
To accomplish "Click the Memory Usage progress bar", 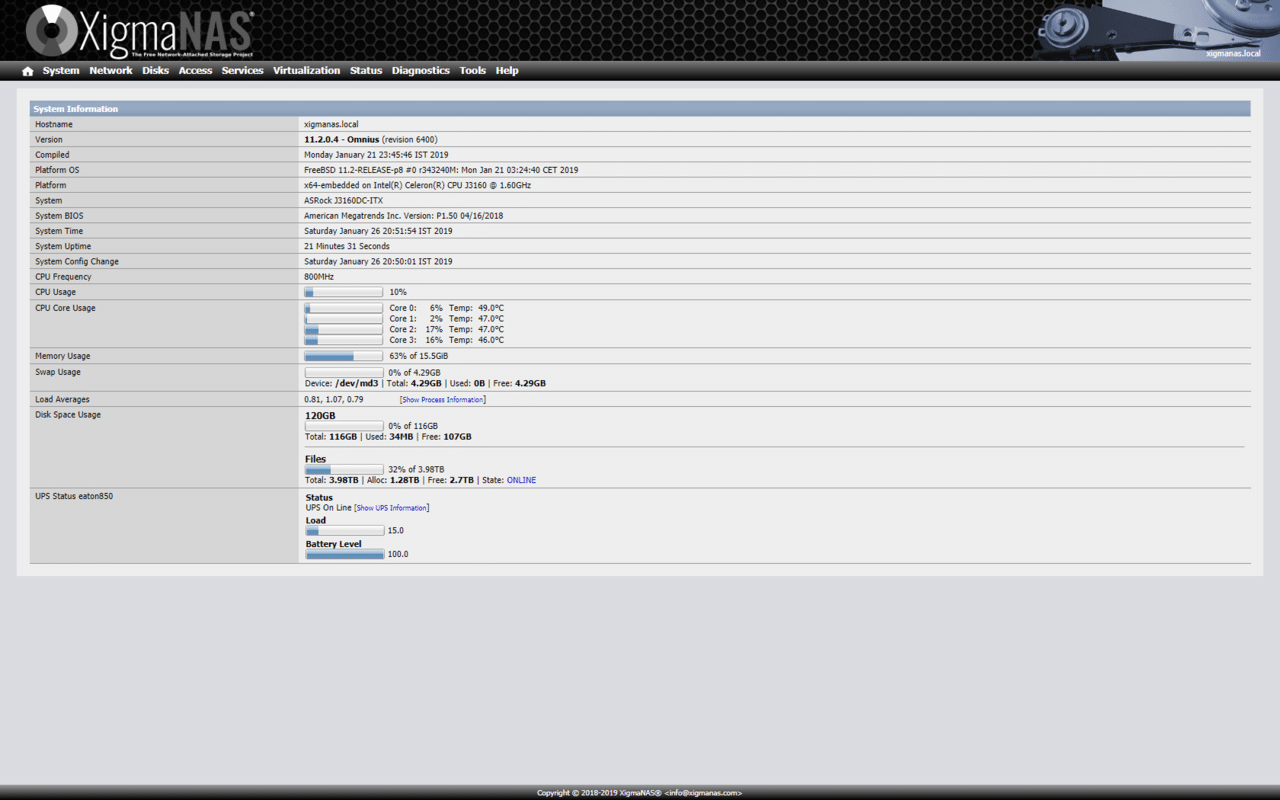I will pos(343,355).
